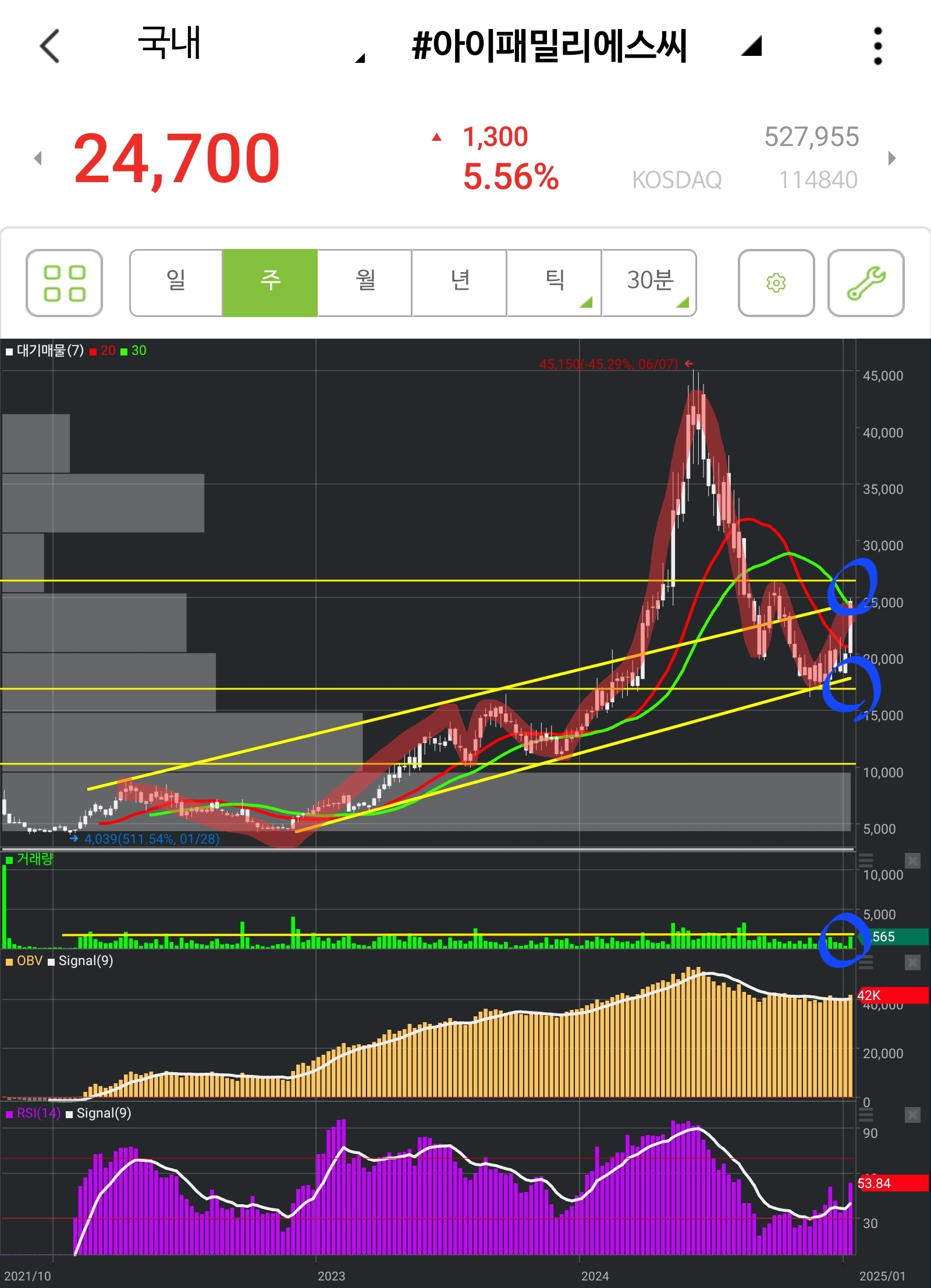
Task: Tap the orange OBV legend label
Action: (24, 961)
